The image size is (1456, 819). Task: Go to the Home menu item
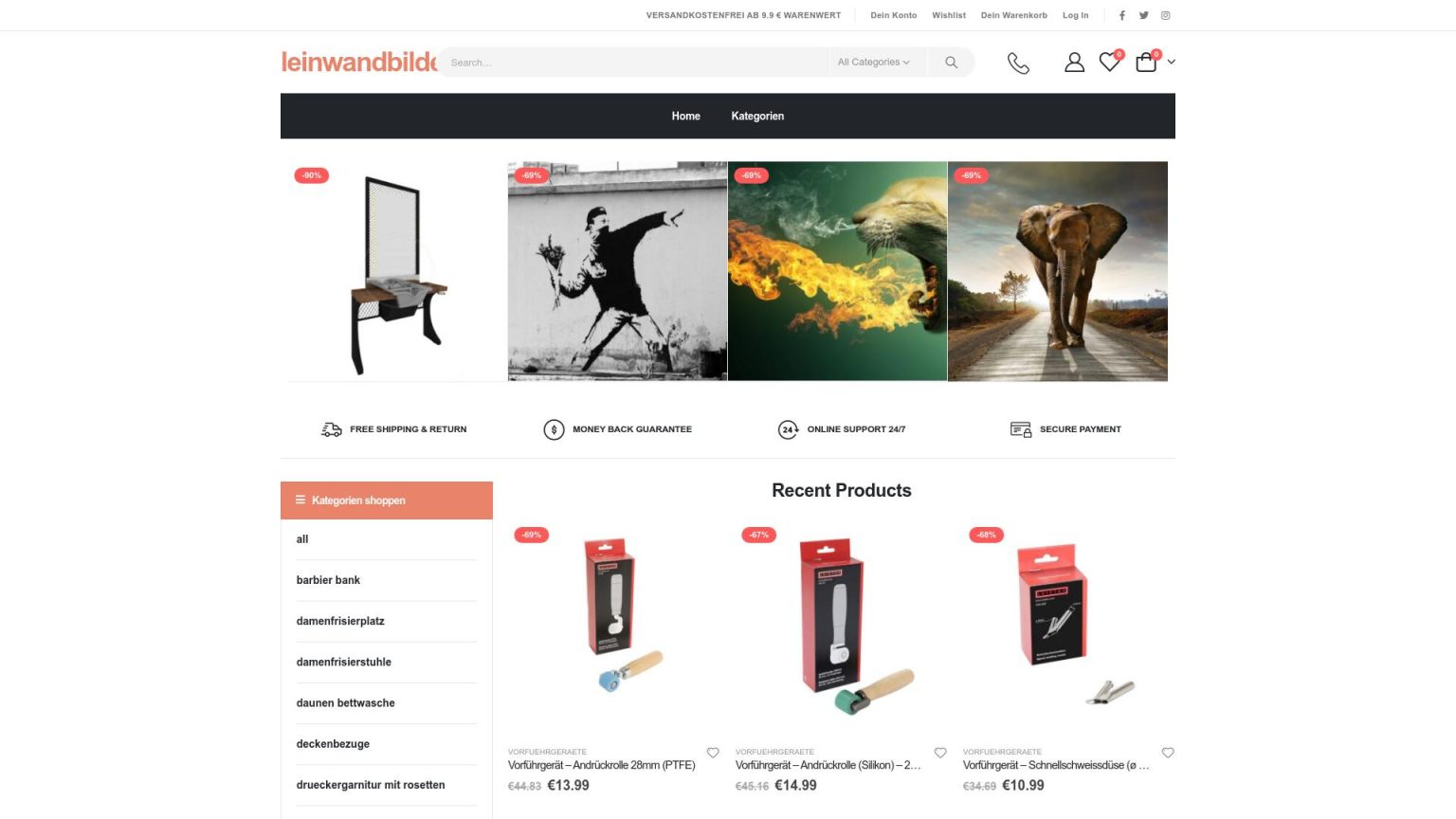point(686,117)
